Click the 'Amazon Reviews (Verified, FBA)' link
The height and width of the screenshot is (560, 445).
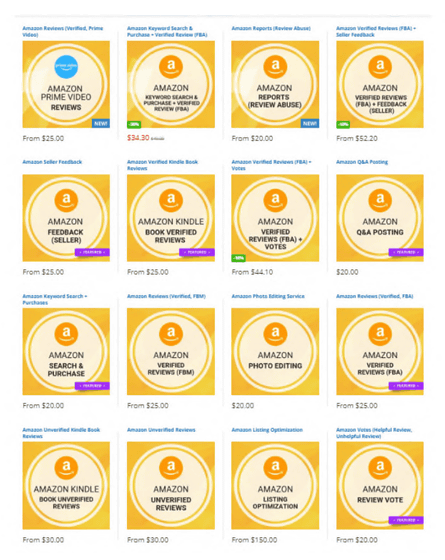pyautogui.click(x=375, y=296)
